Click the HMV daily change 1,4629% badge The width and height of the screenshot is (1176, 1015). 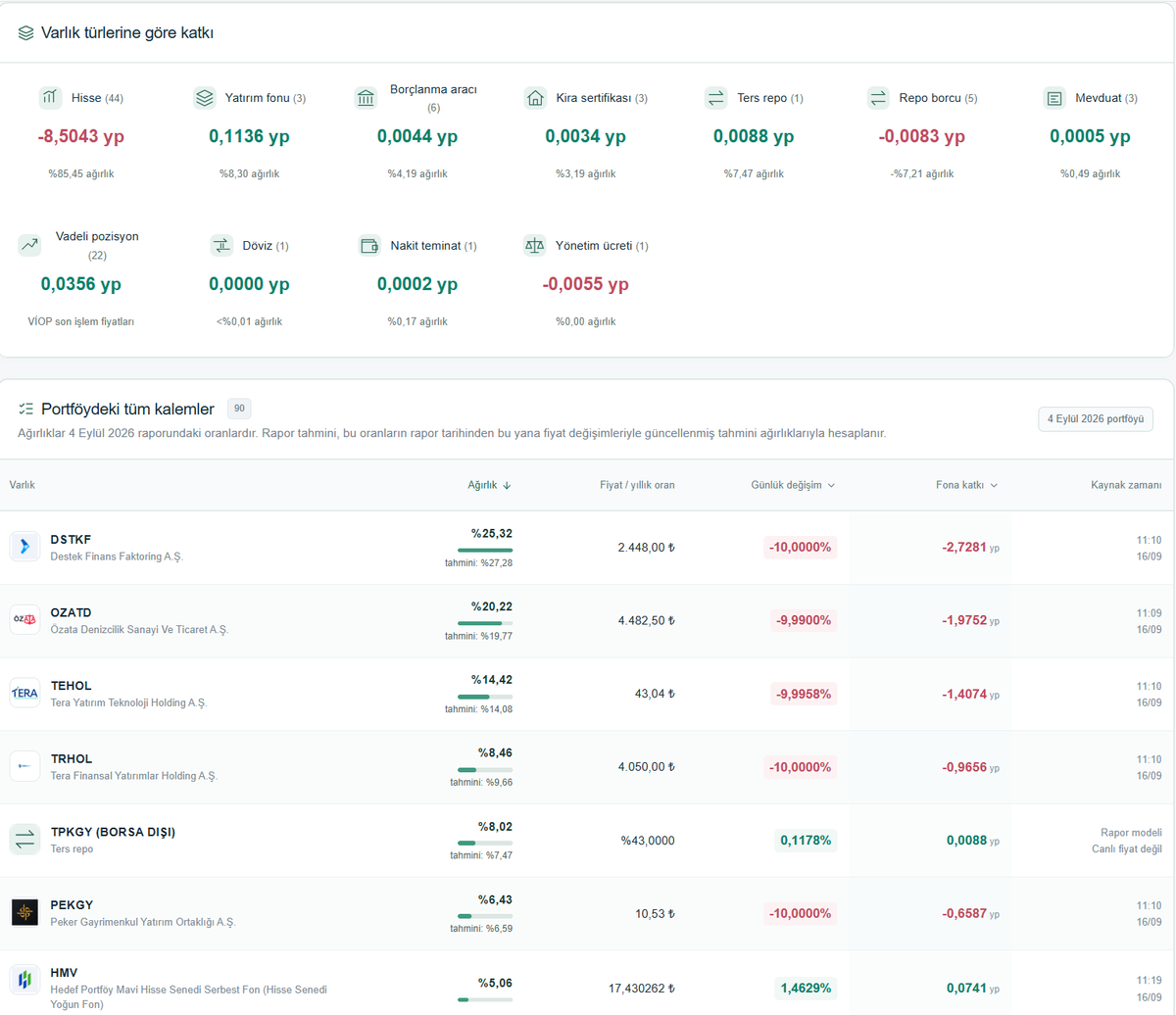[x=806, y=988]
